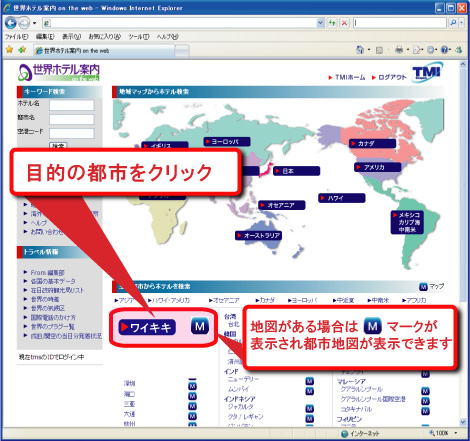This screenshot has width=470, height=441.
Task: Click the IE search box field
Action: [x=400, y=23]
